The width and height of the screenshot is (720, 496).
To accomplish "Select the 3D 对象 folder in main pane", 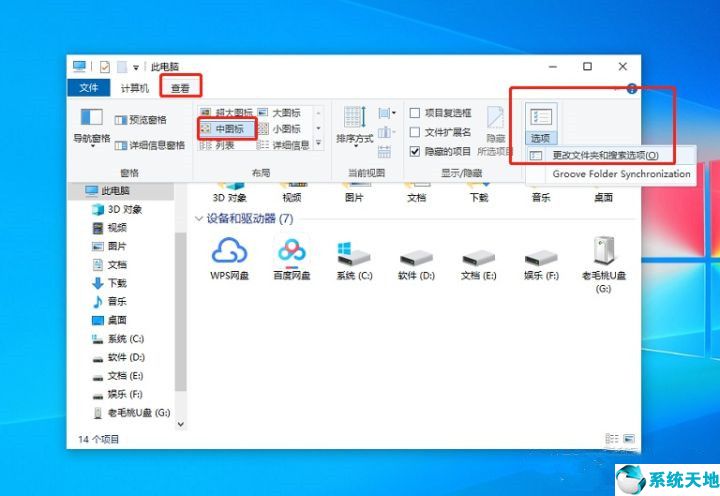I will [229, 193].
